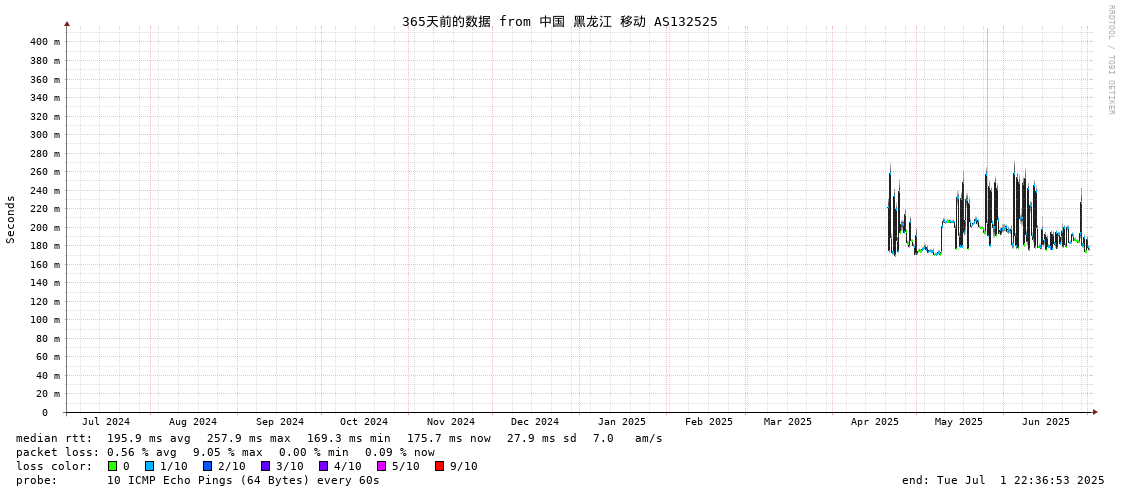Click the 'Seconds' vertical axis title
Screen dimensions: 1121x494
(11, 219)
